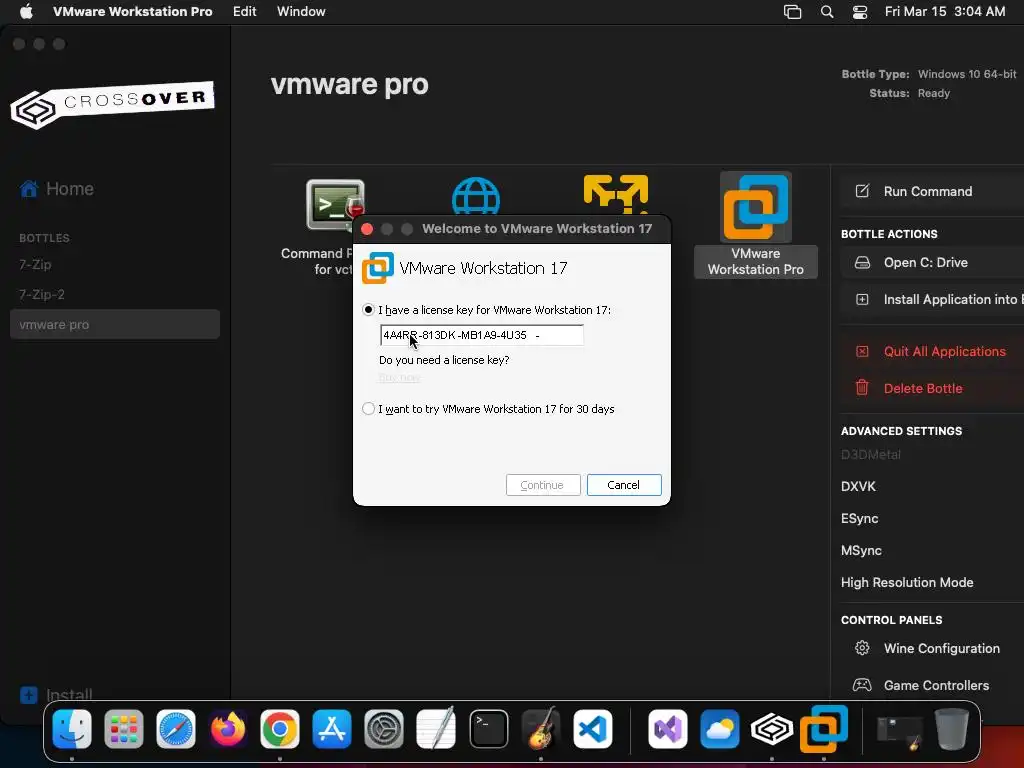Select 'try VMware Workstation 17 for 30 days'
Screen dimensions: 1024x768
coord(368,409)
